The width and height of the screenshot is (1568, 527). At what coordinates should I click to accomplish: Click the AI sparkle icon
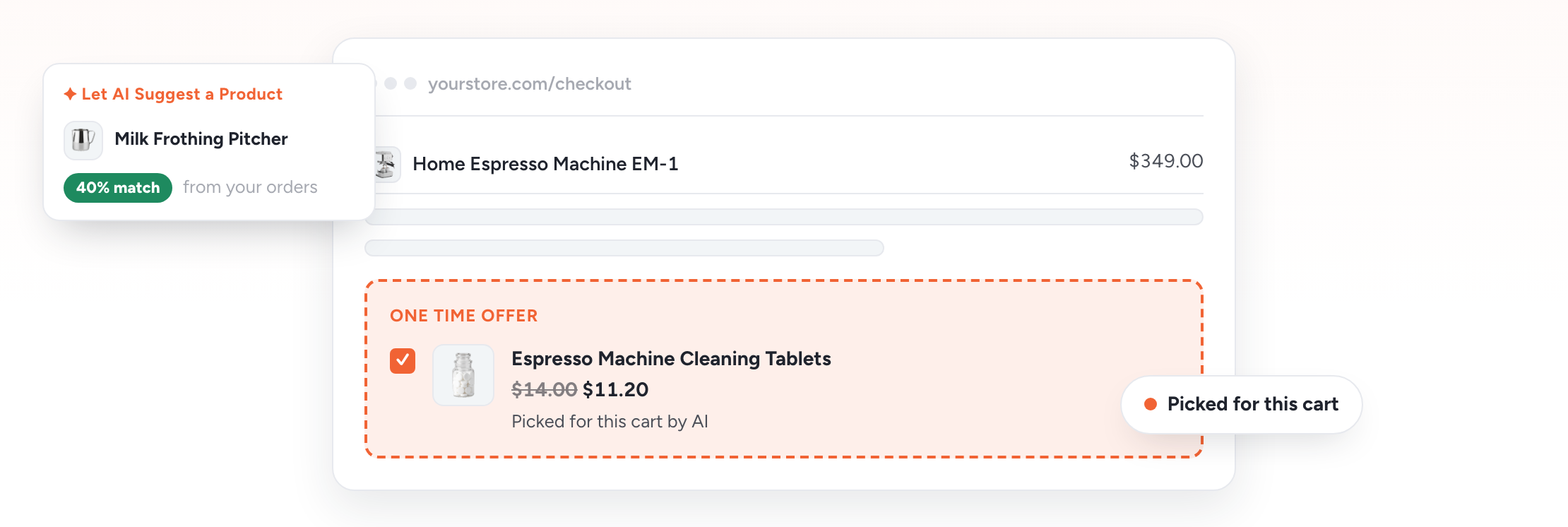[70, 94]
